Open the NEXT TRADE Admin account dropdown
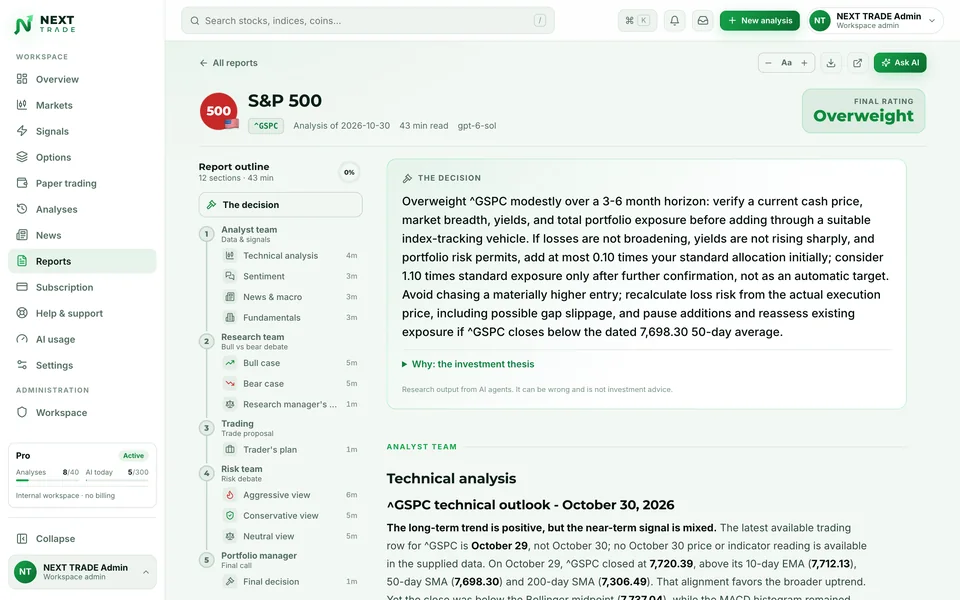This screenshot has width=960, height=600. click(876, 20)
